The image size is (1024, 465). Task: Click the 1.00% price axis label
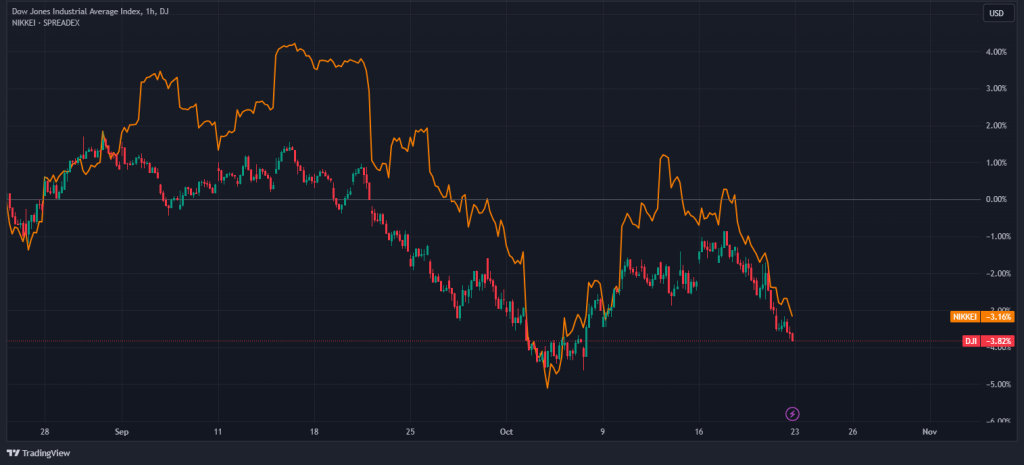click(997, 162)
